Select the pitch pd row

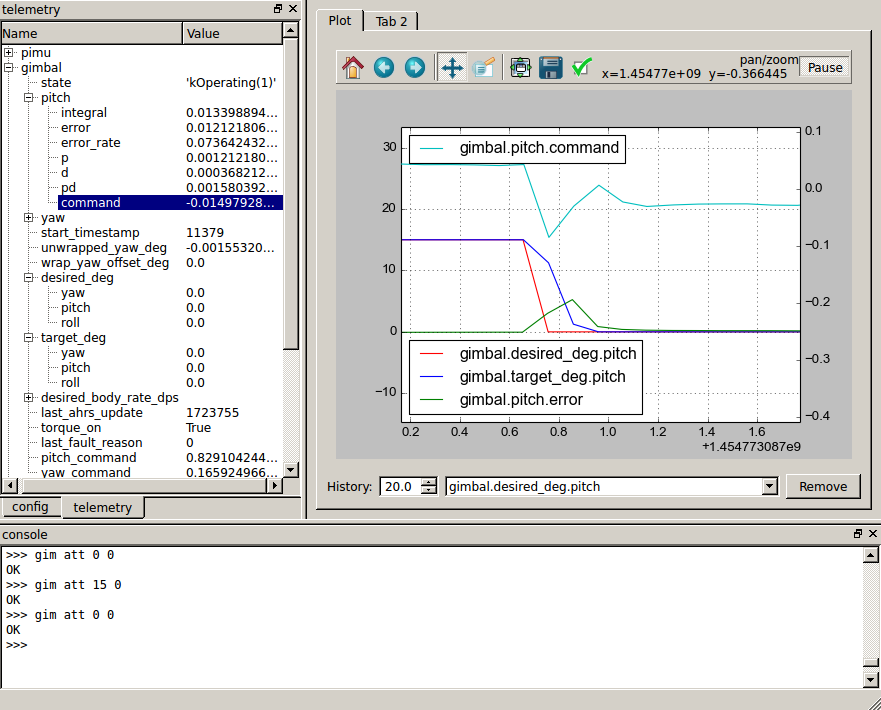tap(142, 188)
